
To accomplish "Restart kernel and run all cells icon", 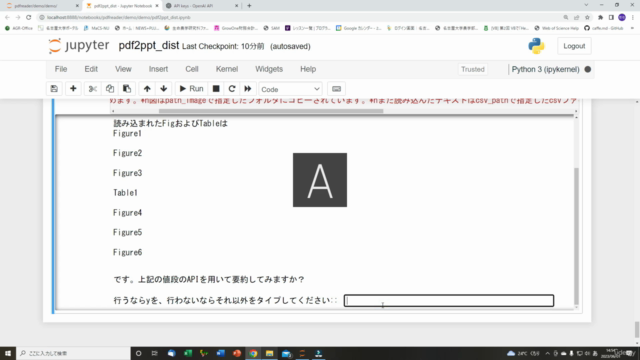I will pyautogui.click(x=248, y=89).
